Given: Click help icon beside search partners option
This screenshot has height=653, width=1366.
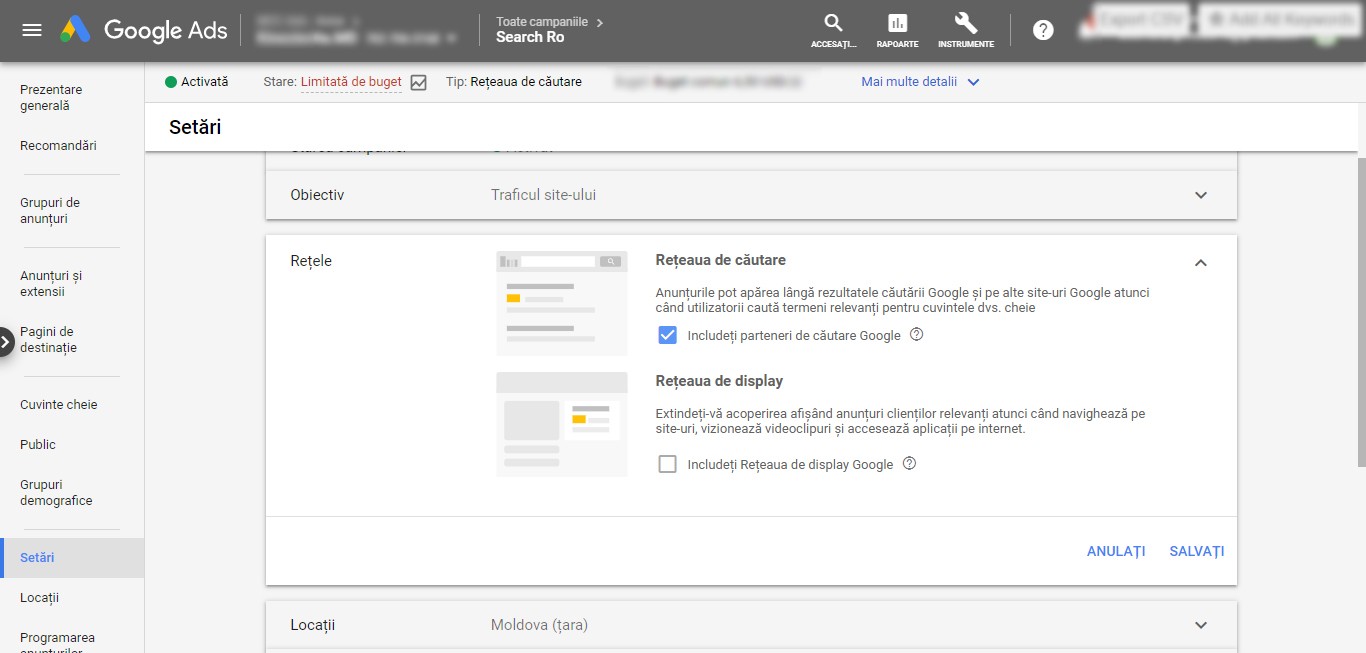Looking at the screenshot, I should [x=916, y=335].
